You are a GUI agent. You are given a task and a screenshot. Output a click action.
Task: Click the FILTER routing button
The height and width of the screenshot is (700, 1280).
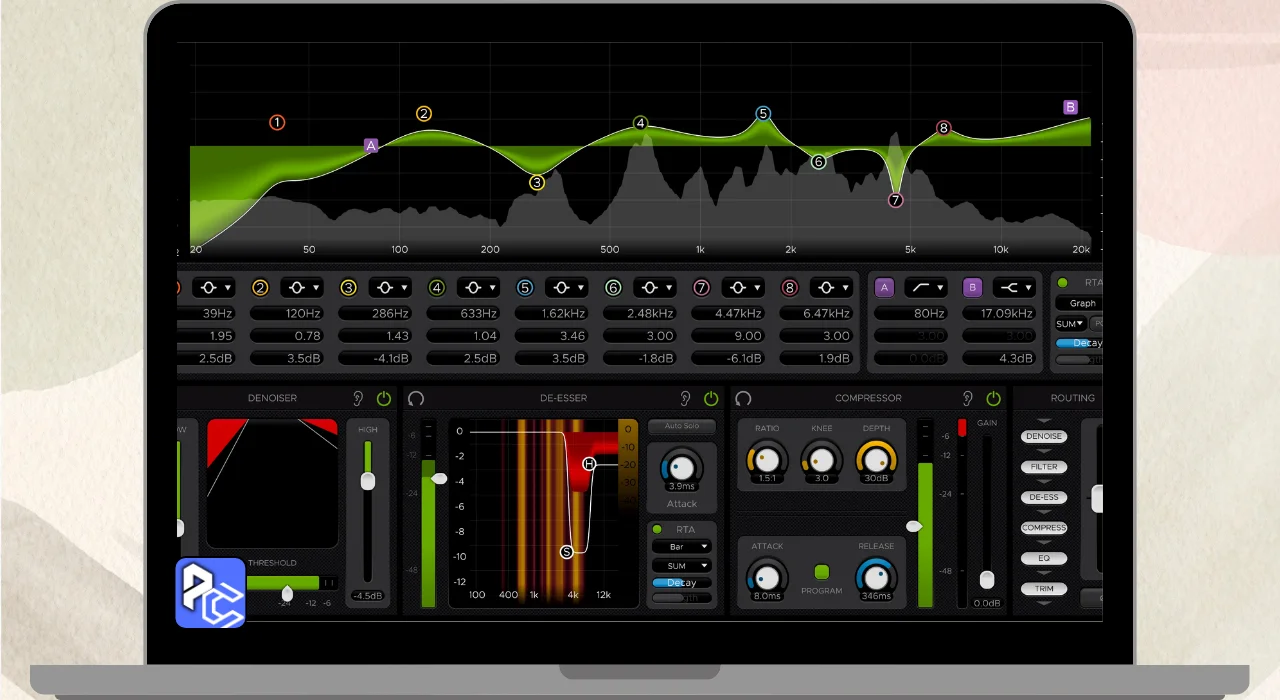1044,467
